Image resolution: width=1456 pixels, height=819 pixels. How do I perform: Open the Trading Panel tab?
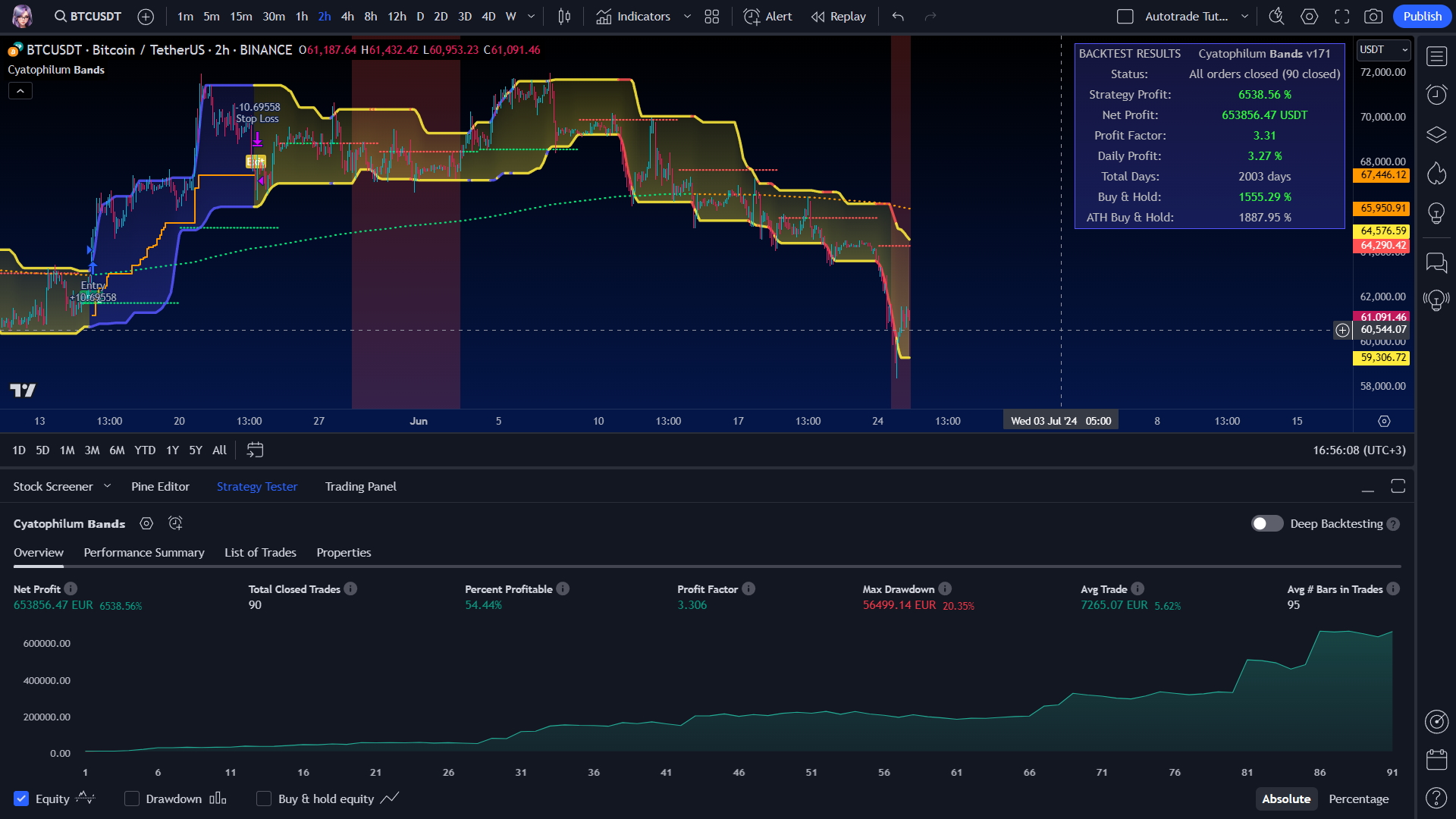click(361, 487)
